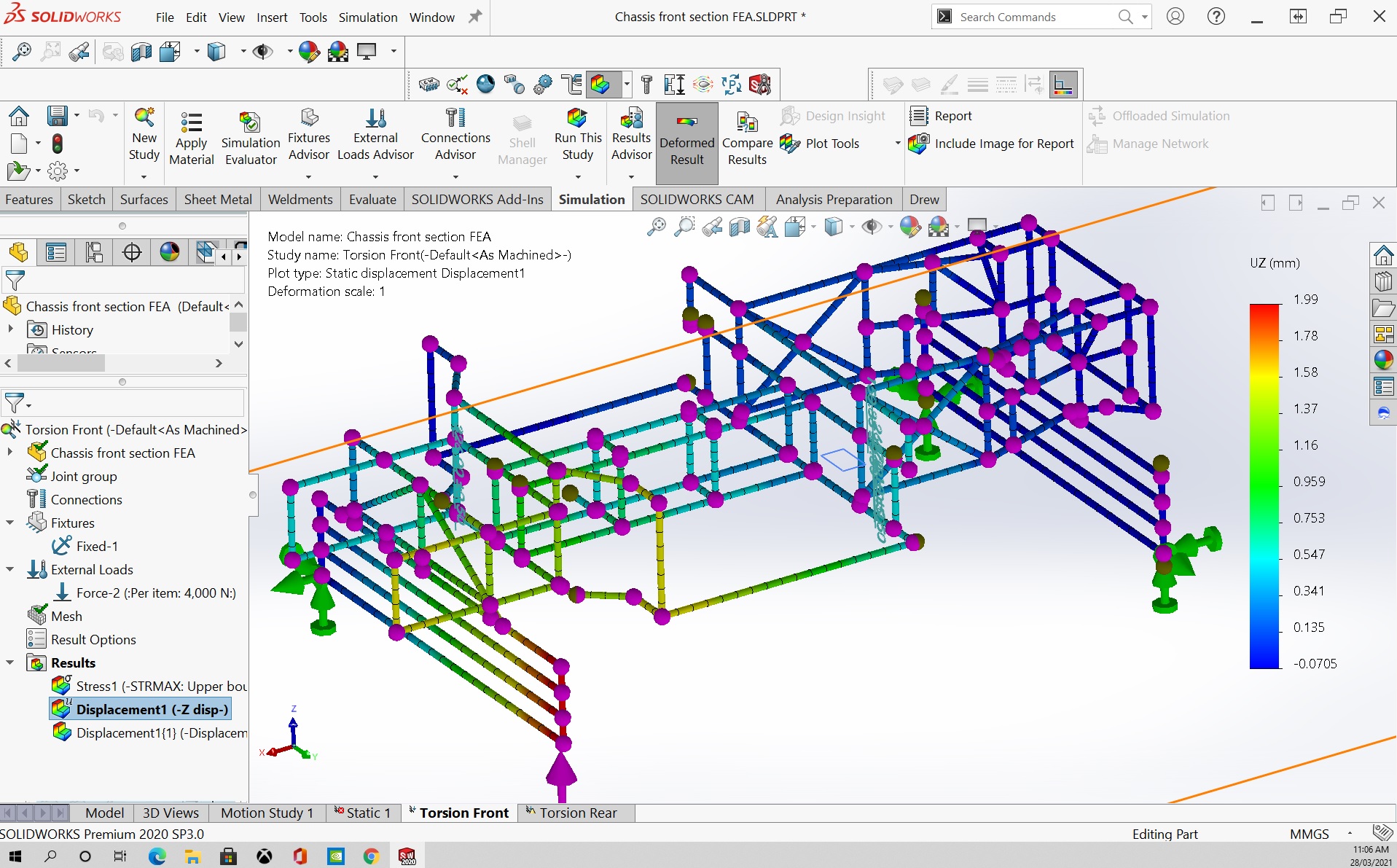
Task: Open Design Library in the task pane
Action: (x=1383, y=281)
